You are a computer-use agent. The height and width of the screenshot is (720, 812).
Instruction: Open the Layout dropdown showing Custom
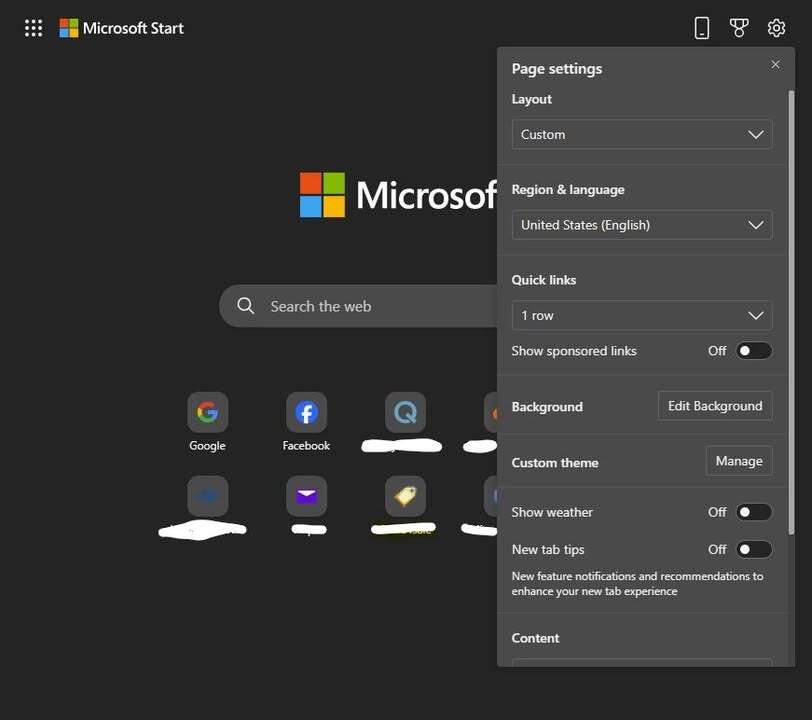641,134
